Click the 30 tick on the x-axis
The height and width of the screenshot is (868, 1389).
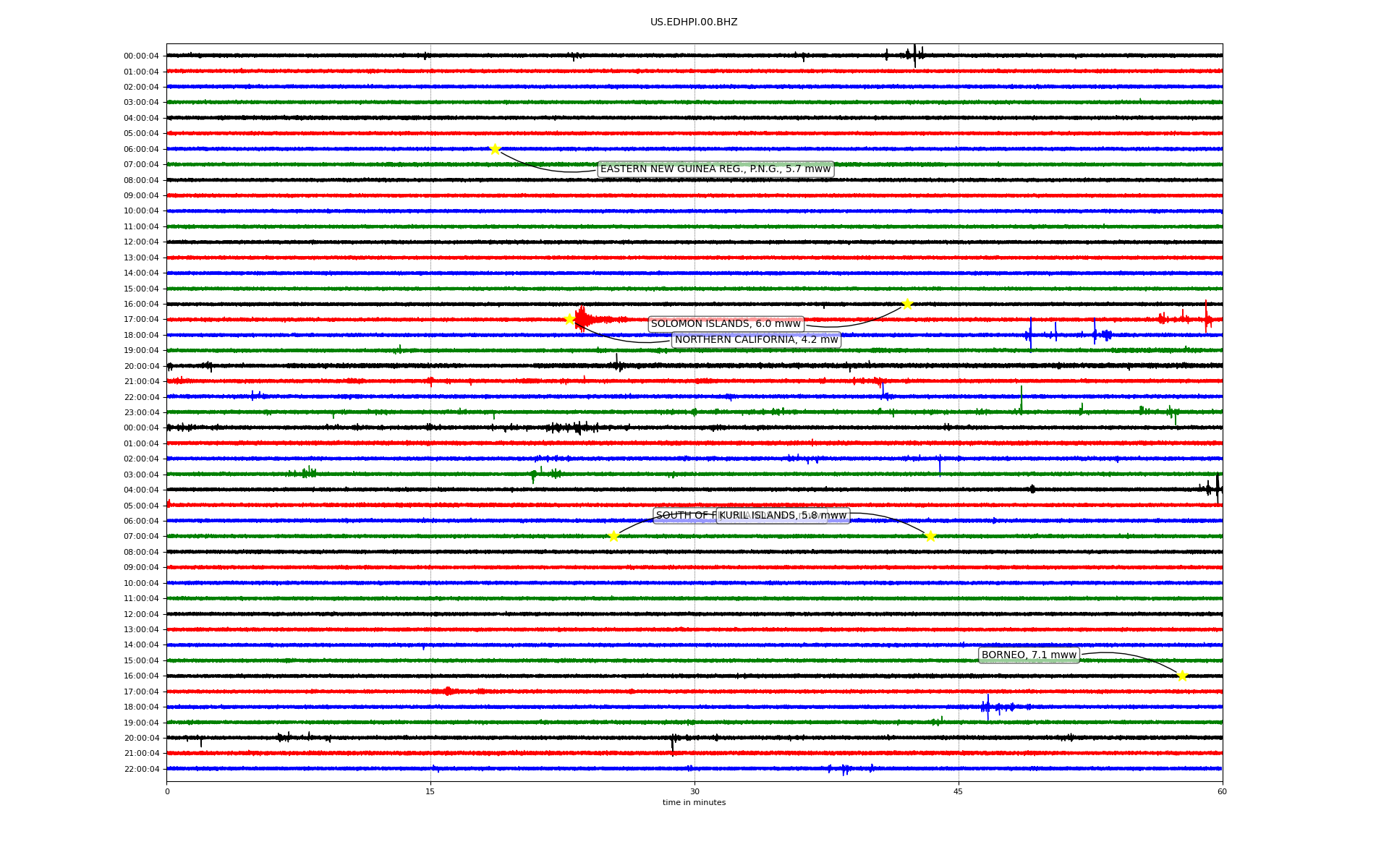point(694,791)
